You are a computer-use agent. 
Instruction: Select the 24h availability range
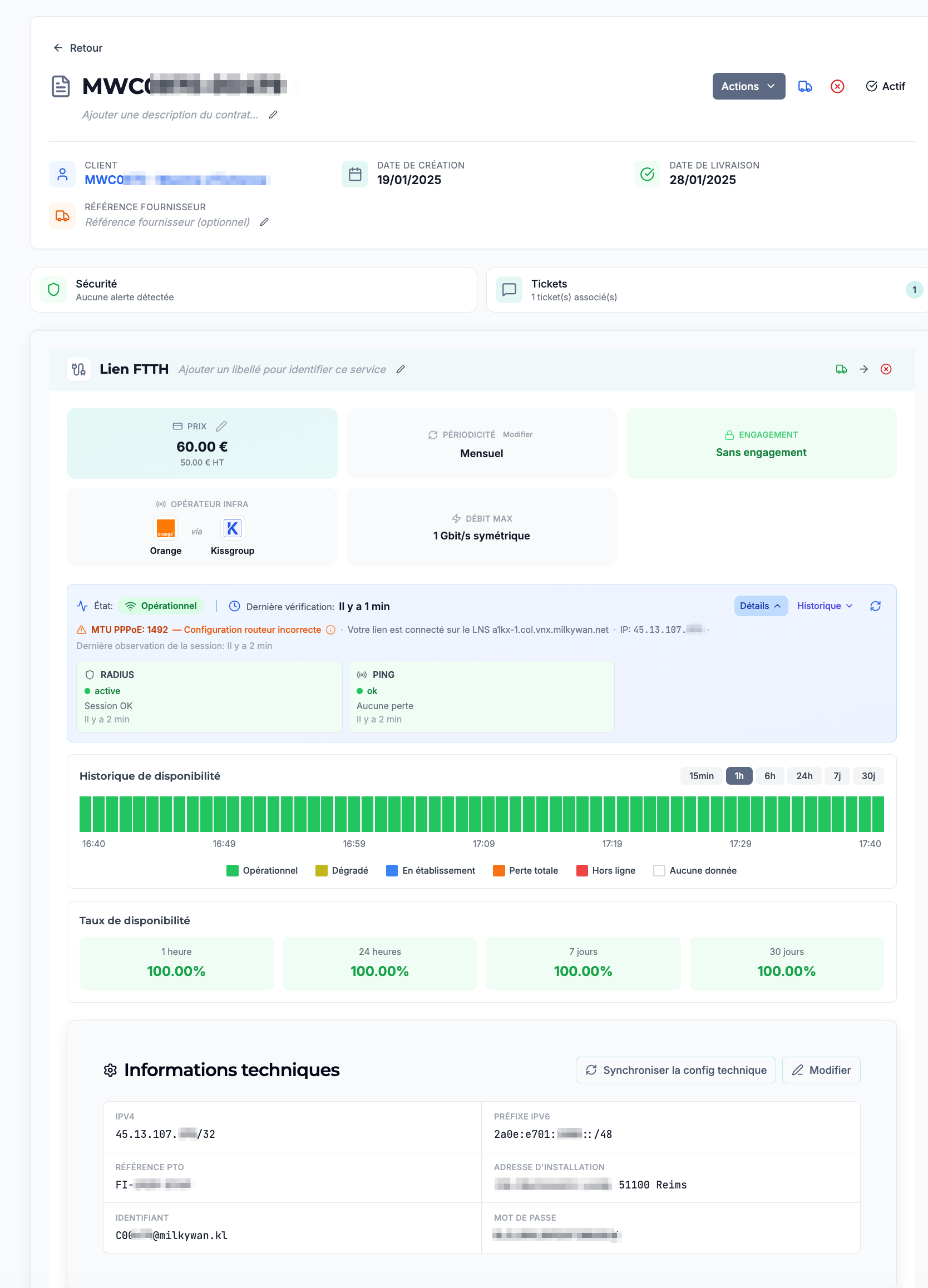803,776
